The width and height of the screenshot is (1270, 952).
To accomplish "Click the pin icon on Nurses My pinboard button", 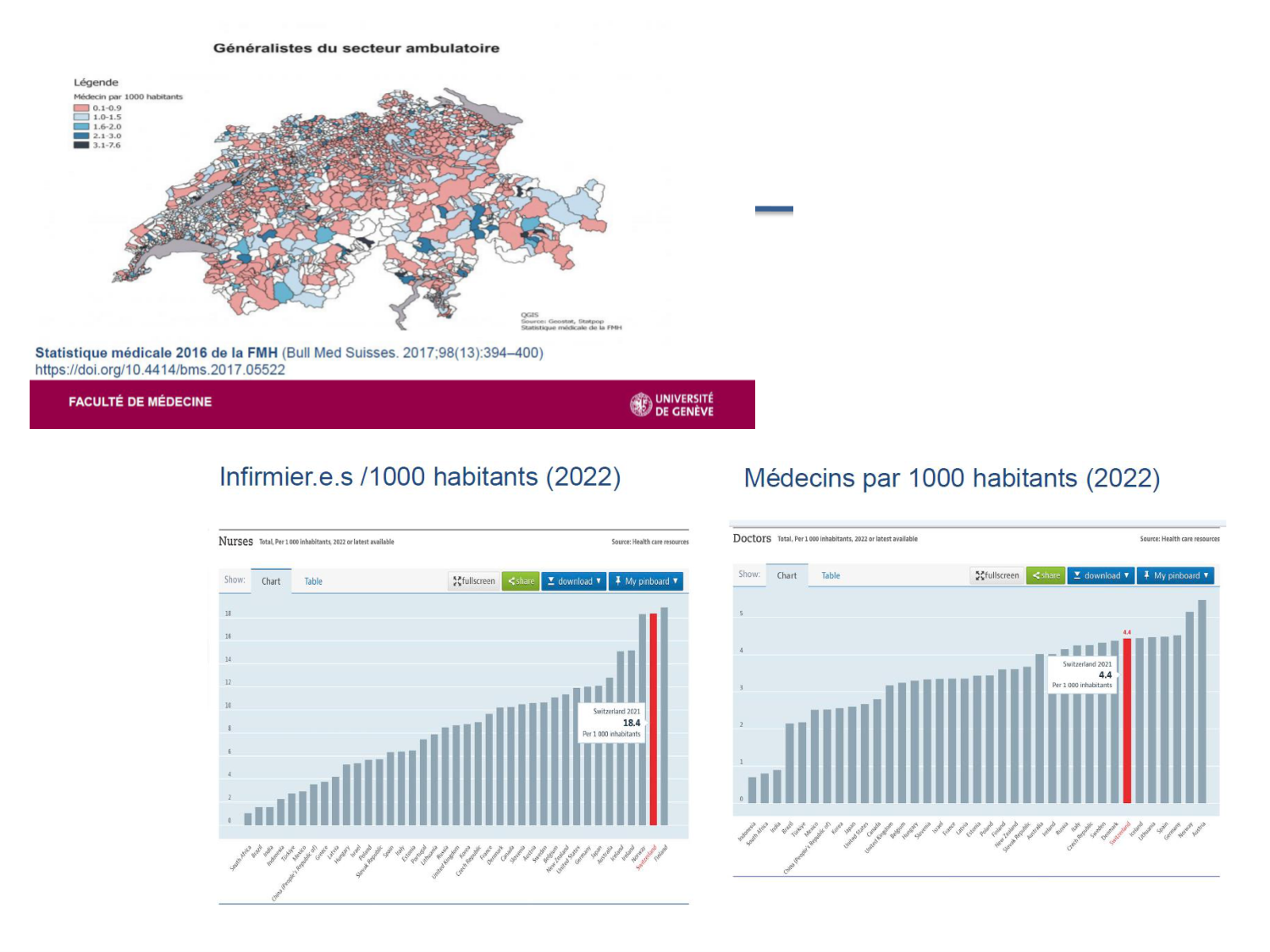I will pos(618,581).
